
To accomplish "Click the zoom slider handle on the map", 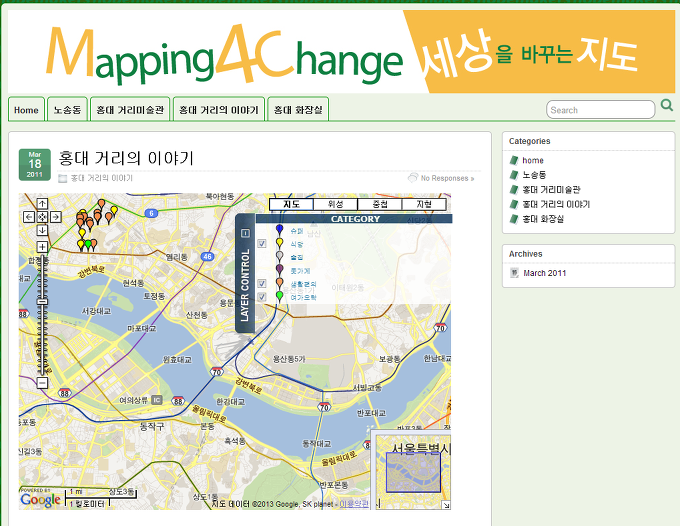I will pos(42,301).
